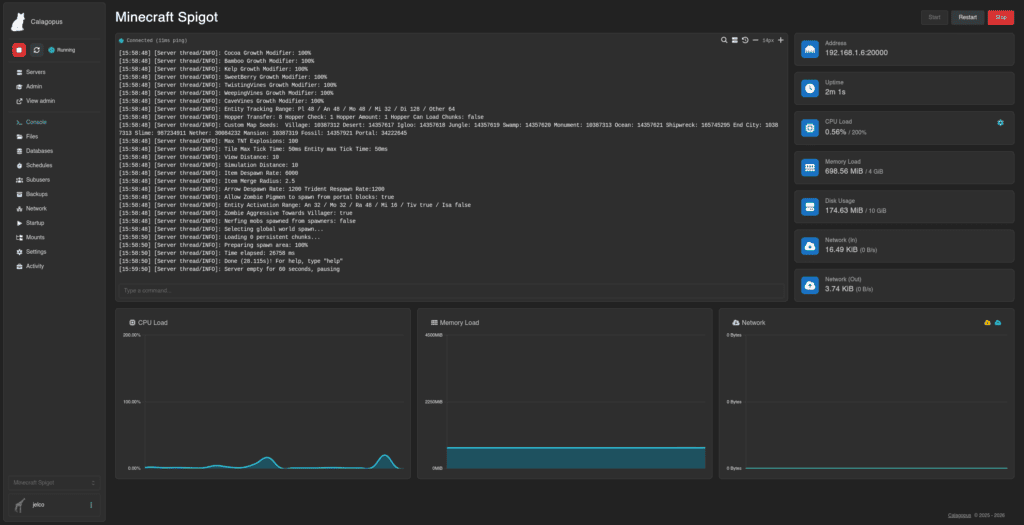Click log line 'Server empty for 60 seconds, pausing'
The image size is (1024, 525).
pos(229,269)
